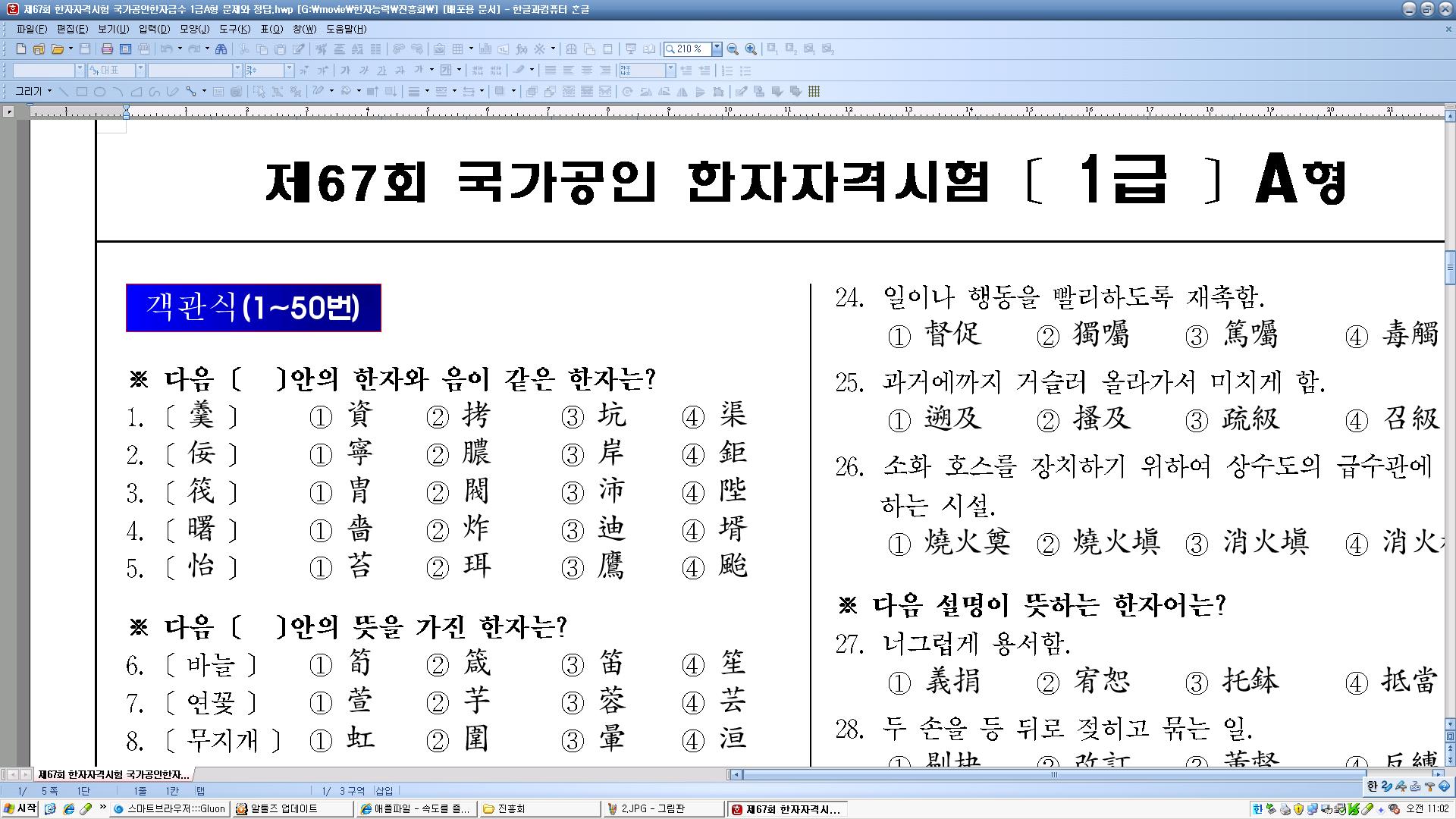This screenshot has height=819, width=1456.
Task: Click the open folder icon
Action: tap(57, 49)
